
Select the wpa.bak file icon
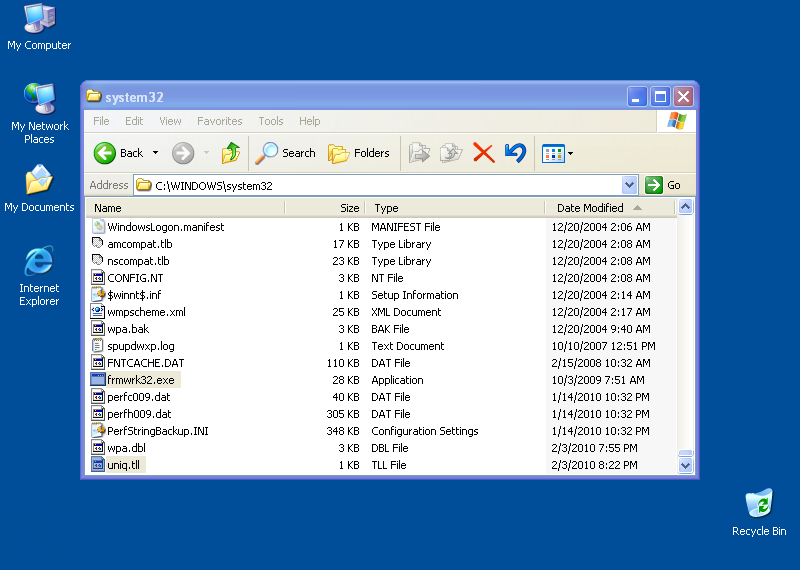[98, 329]
